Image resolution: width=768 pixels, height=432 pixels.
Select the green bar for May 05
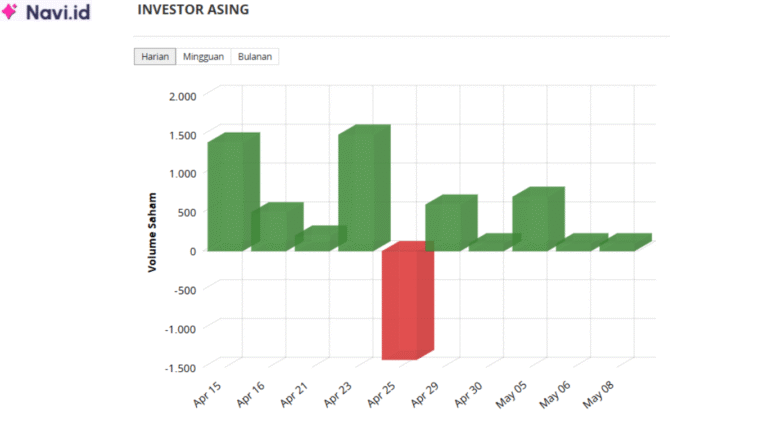coord(533,220)
